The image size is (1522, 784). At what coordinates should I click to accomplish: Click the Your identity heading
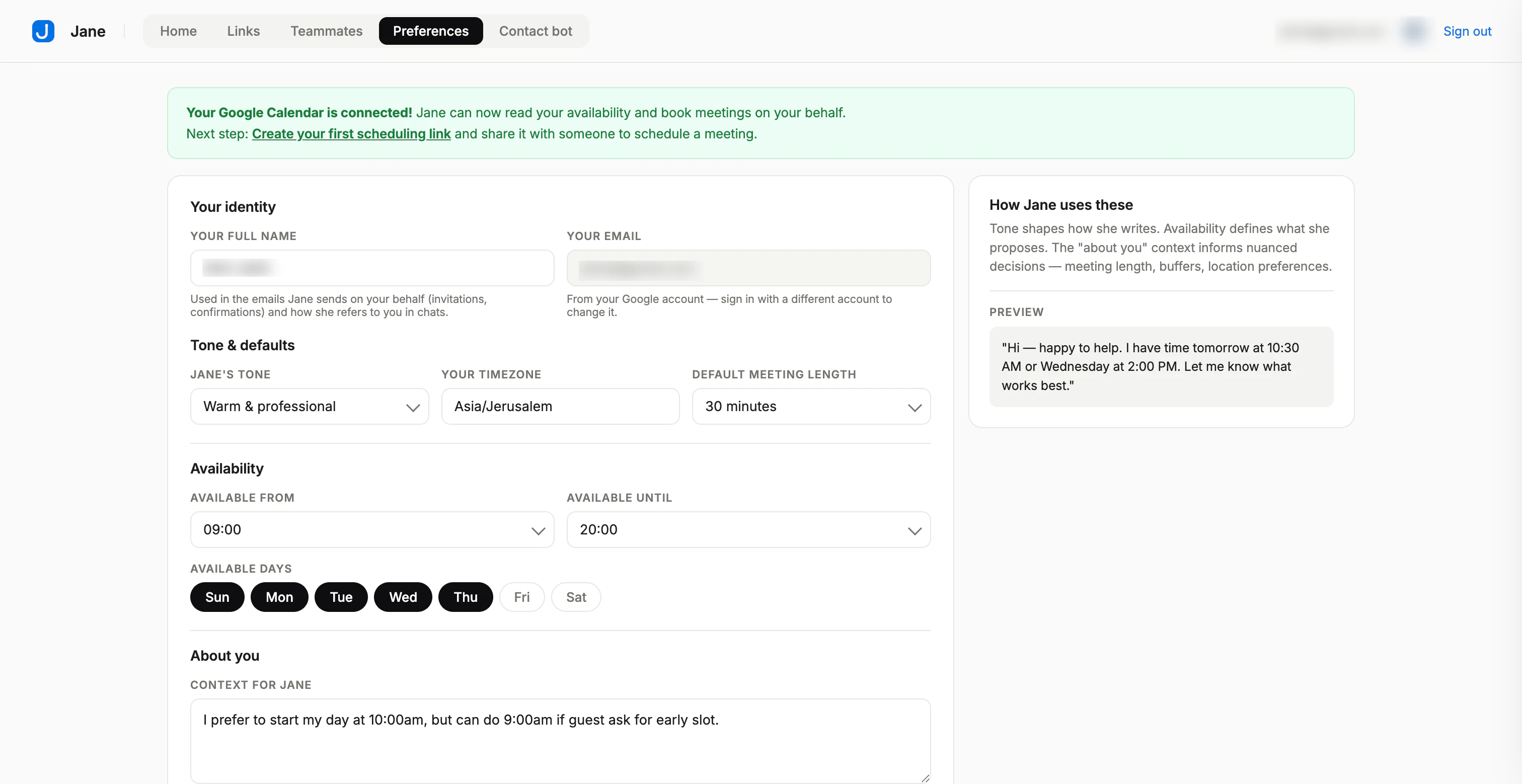pos(233,207)
